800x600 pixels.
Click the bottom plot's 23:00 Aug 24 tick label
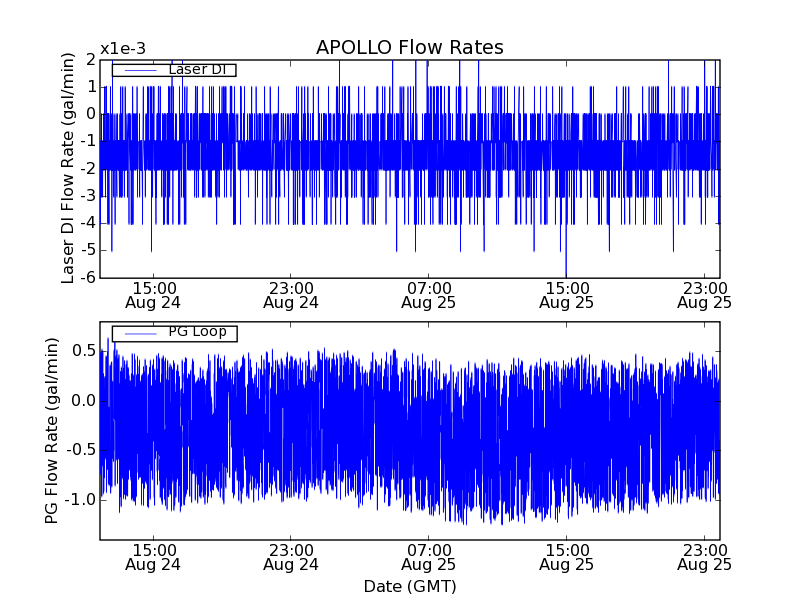[x=290, y=557]
